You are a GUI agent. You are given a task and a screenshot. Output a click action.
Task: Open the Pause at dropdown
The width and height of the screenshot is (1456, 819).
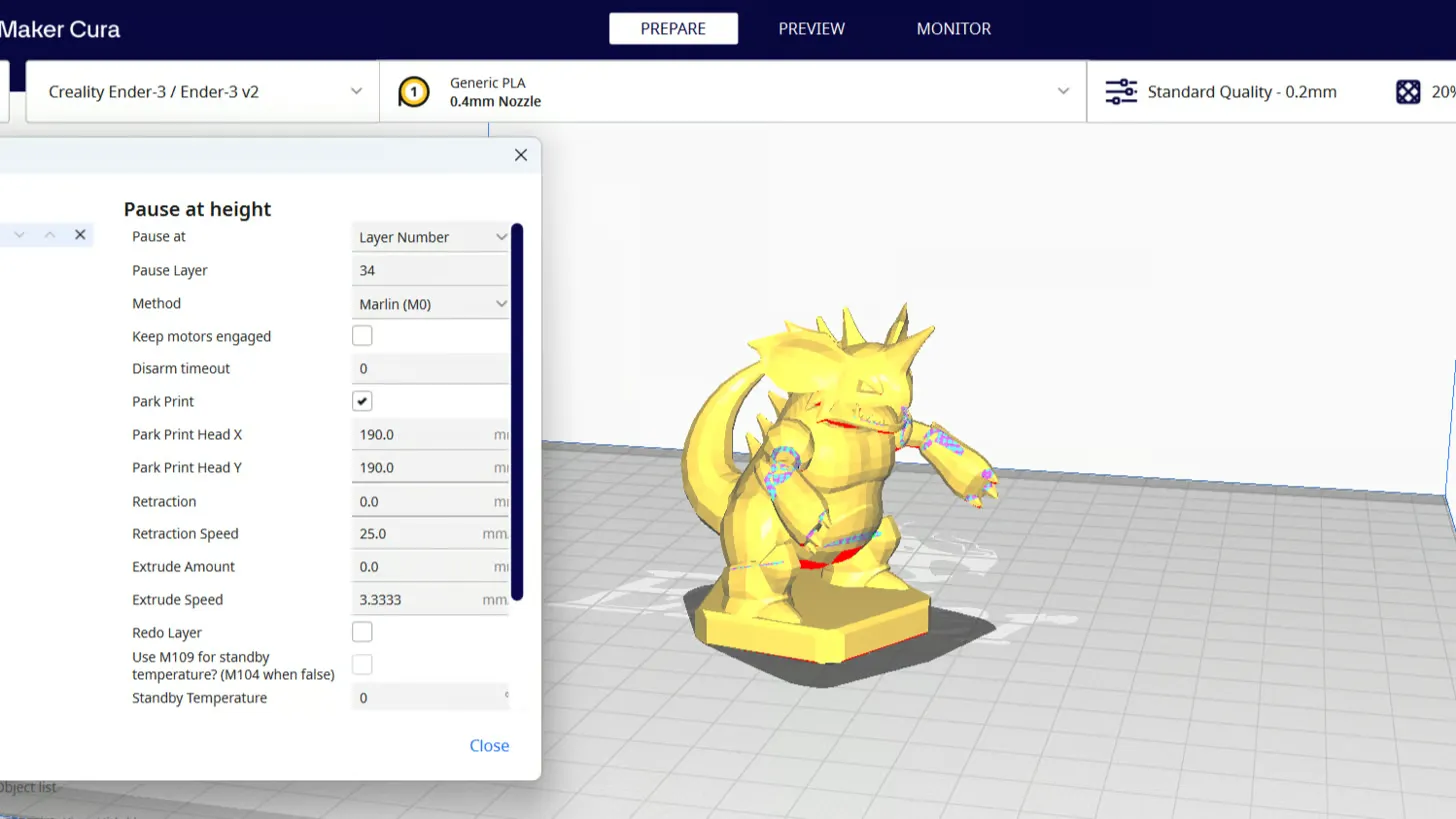(x=431, y=237)
